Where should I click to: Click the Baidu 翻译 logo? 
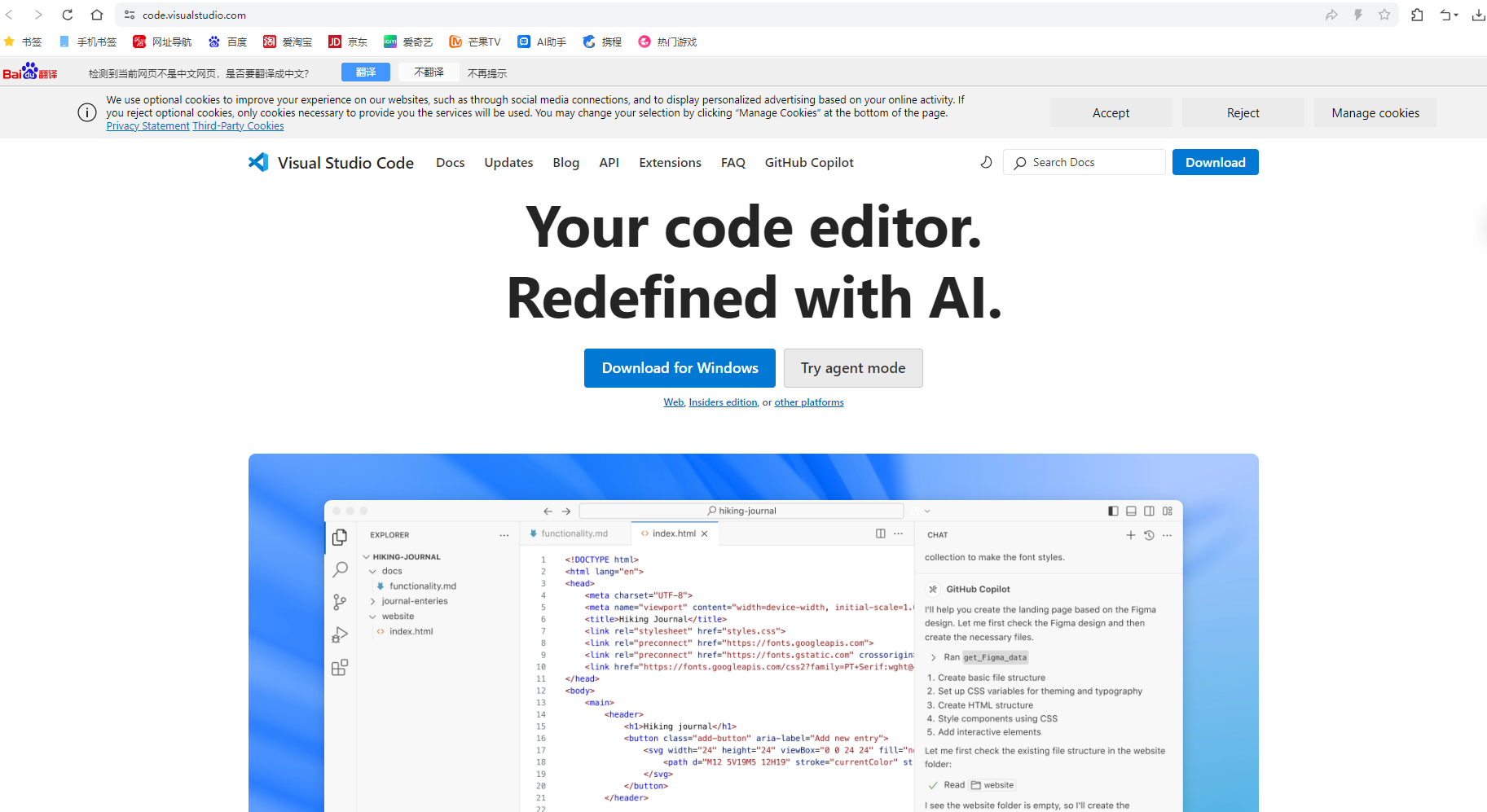click(x=30, y=72)
